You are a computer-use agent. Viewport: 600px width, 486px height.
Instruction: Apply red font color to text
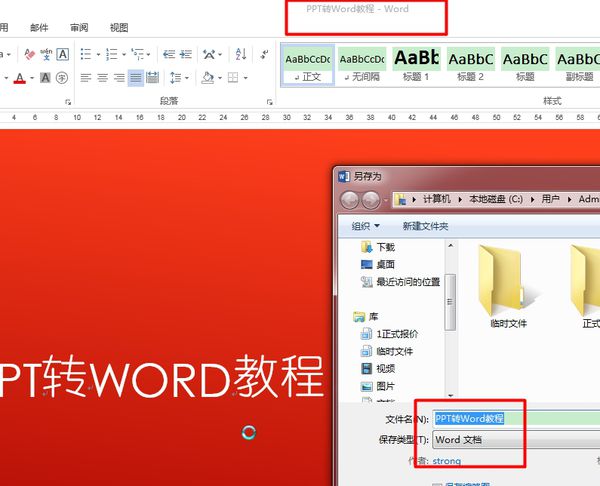20,78
